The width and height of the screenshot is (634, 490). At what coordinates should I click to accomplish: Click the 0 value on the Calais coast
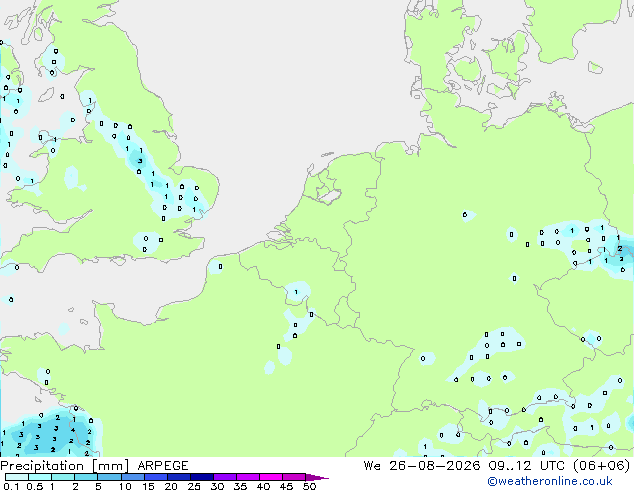[x=220, y=266]
